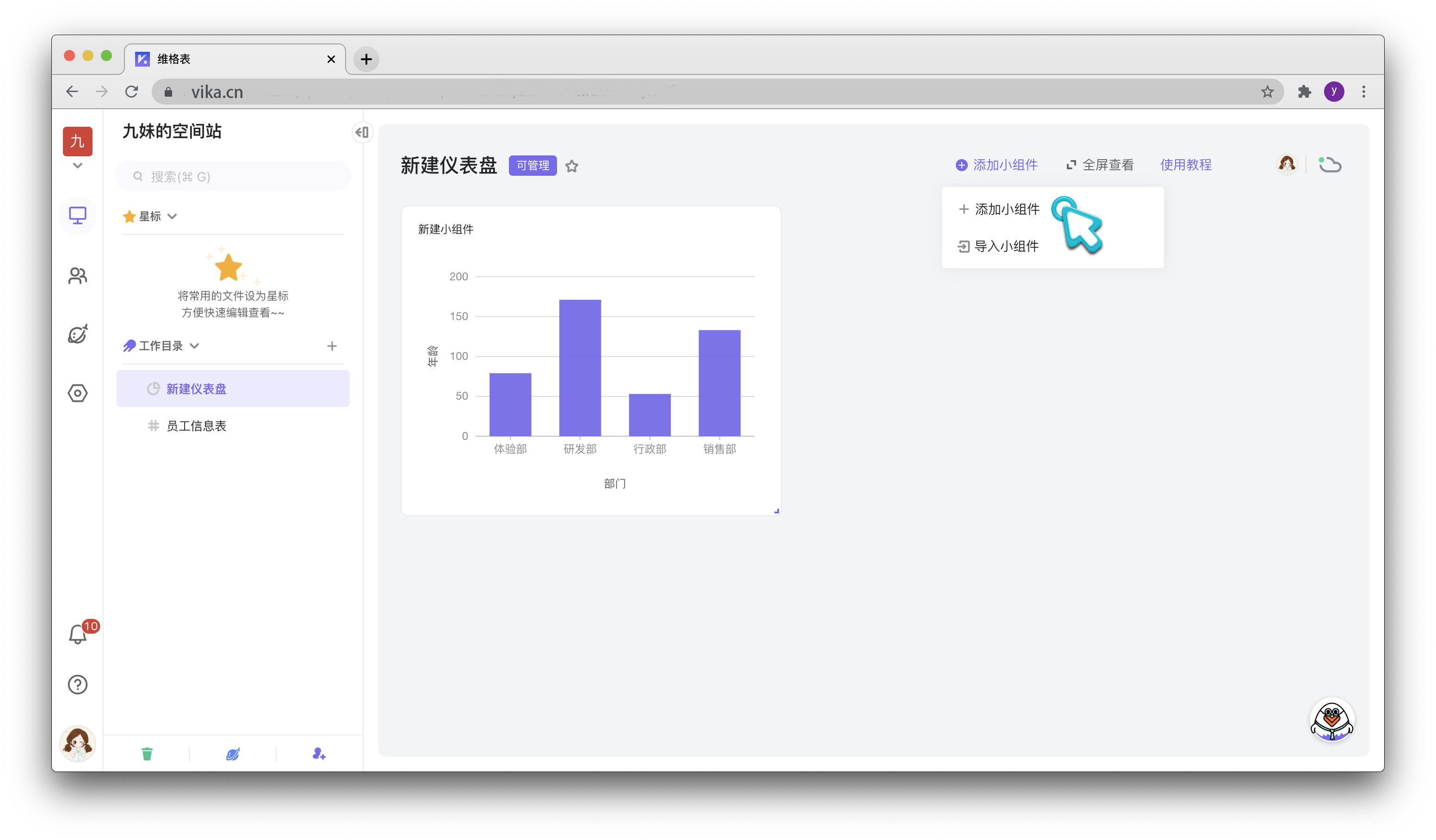Click the invite member icon at bottom right
Screen dimensions: 1436x840
tap(318, 754)
